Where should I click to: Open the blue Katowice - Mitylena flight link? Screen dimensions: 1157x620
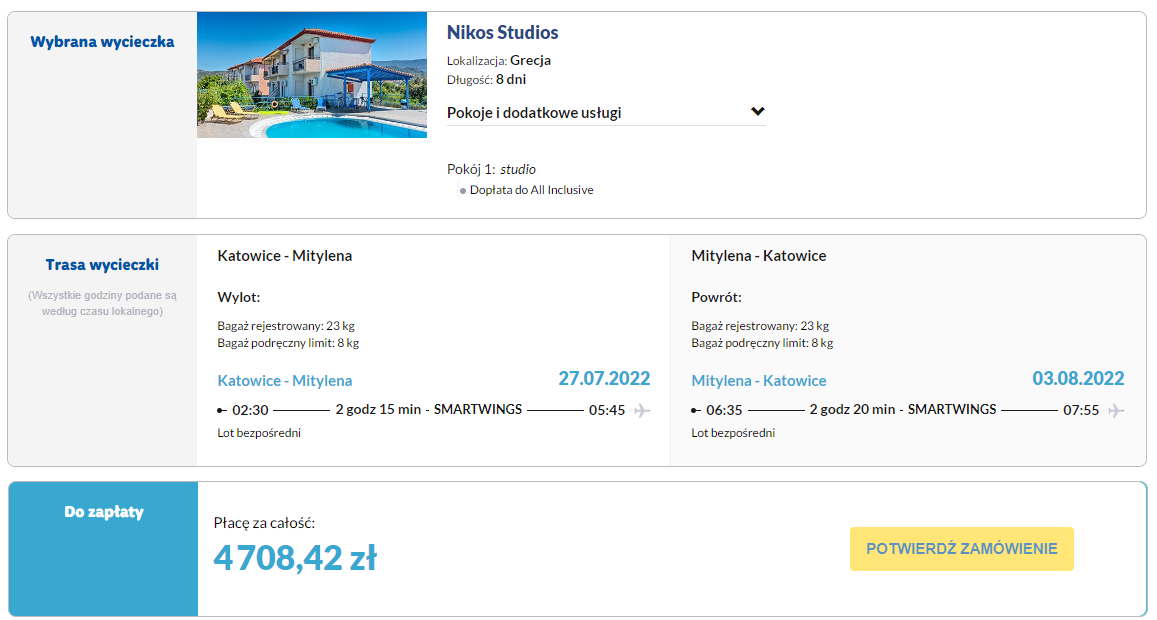(285, 381)
